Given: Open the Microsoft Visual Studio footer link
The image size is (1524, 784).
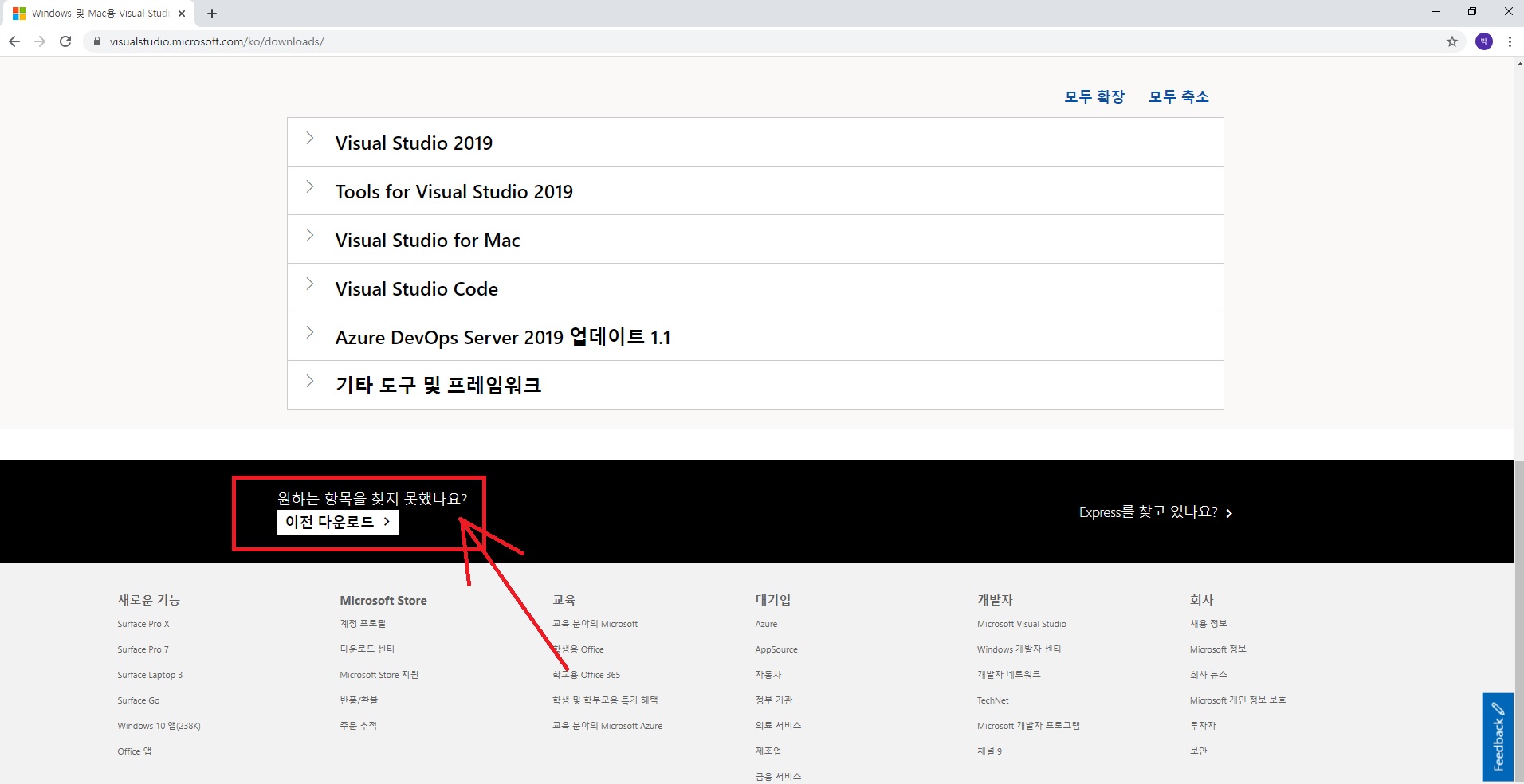Looking at the screenshot, I should (x=1022, y=624).
